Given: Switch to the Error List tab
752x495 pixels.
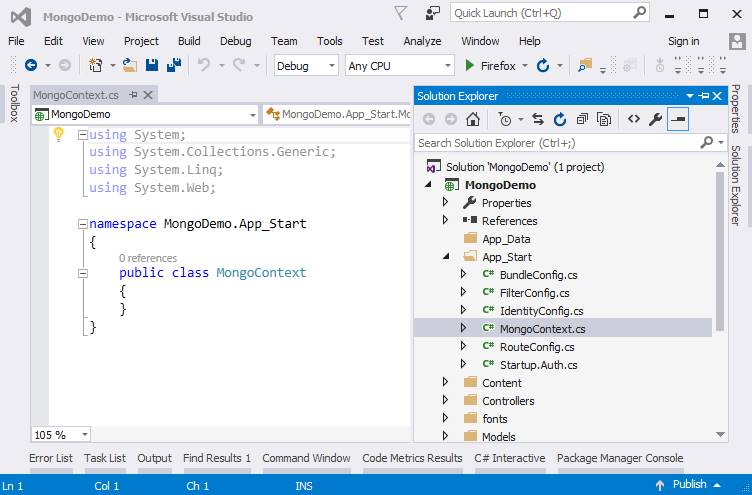Looking at the screenshot, I should (x=51, y=458).
